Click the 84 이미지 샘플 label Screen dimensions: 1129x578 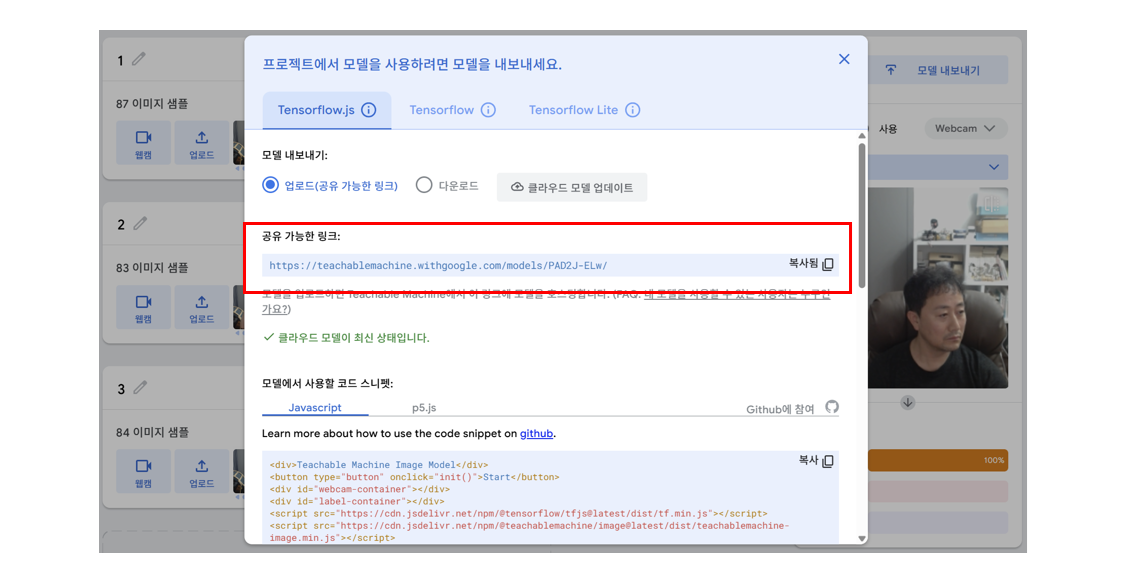point(152,432)
